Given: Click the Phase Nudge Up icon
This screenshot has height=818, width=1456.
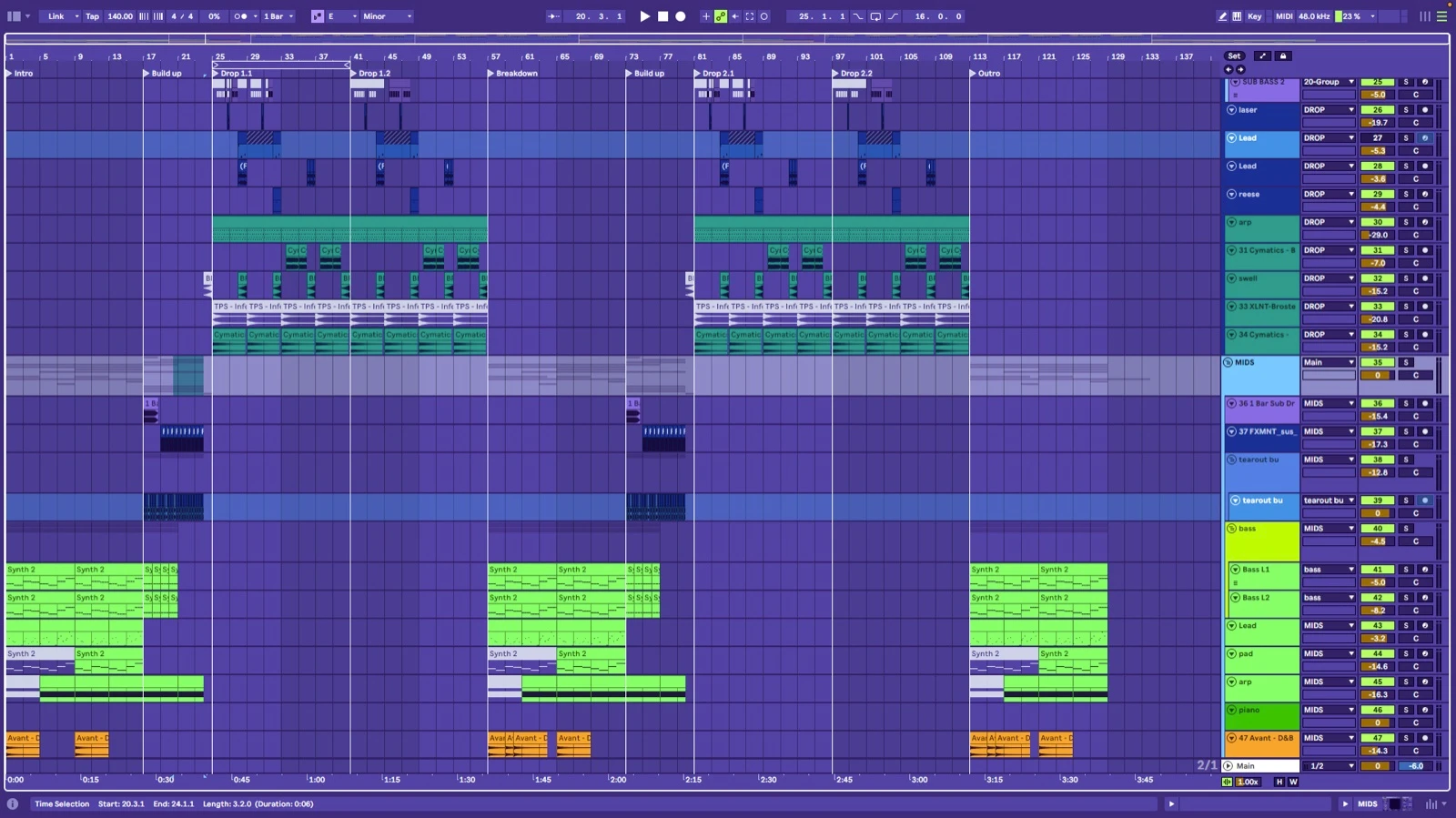Looking at the screenshot, I should [158, 16].
